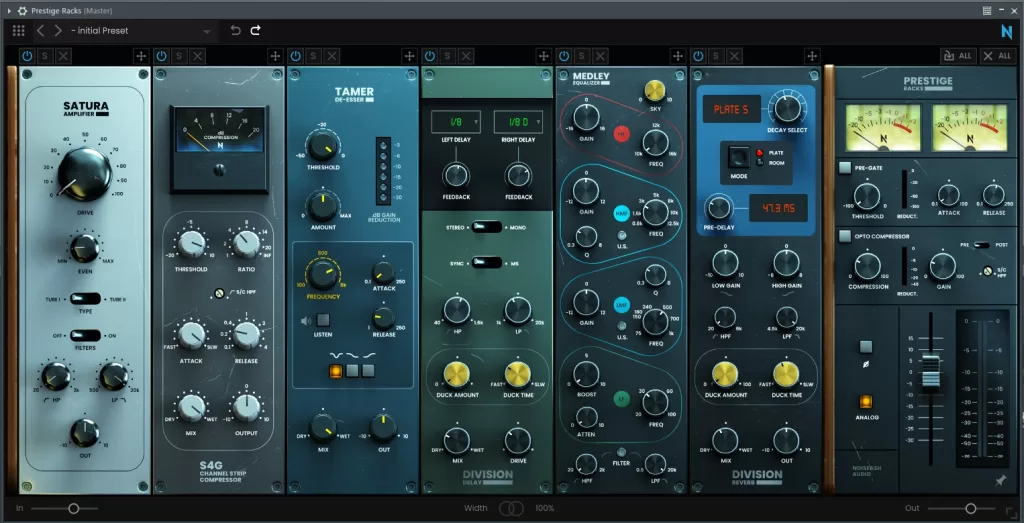Click the Opto COMPRESSION knob
The height and width of the screenshot is (523, 1024).
(867, 266)
